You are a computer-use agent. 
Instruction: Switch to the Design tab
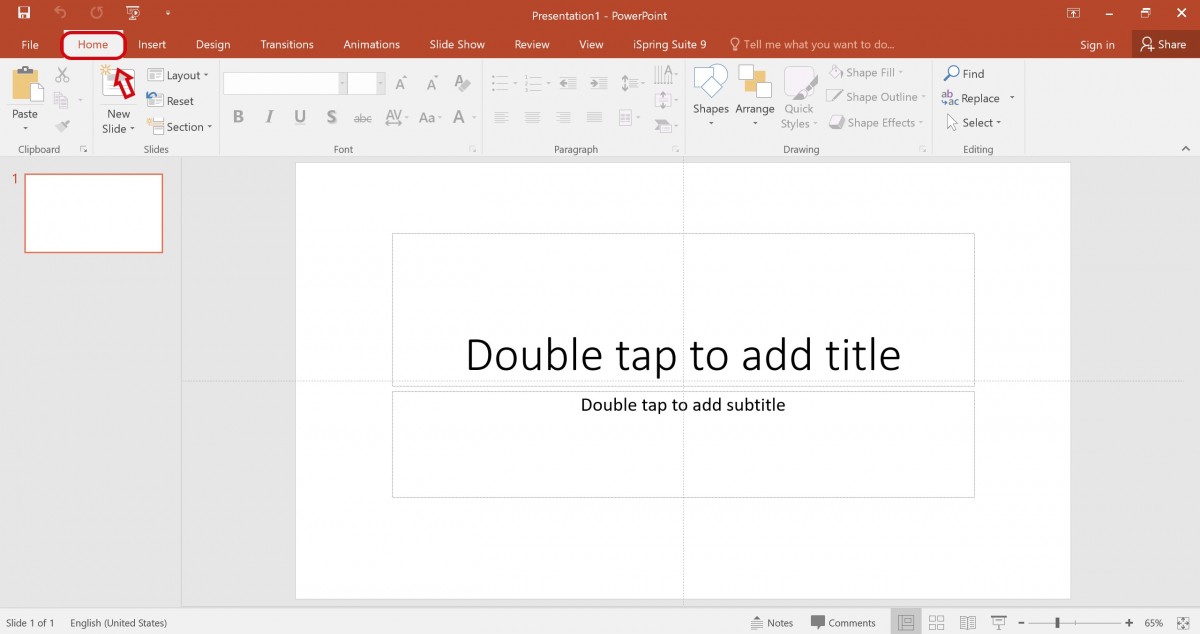213,45
